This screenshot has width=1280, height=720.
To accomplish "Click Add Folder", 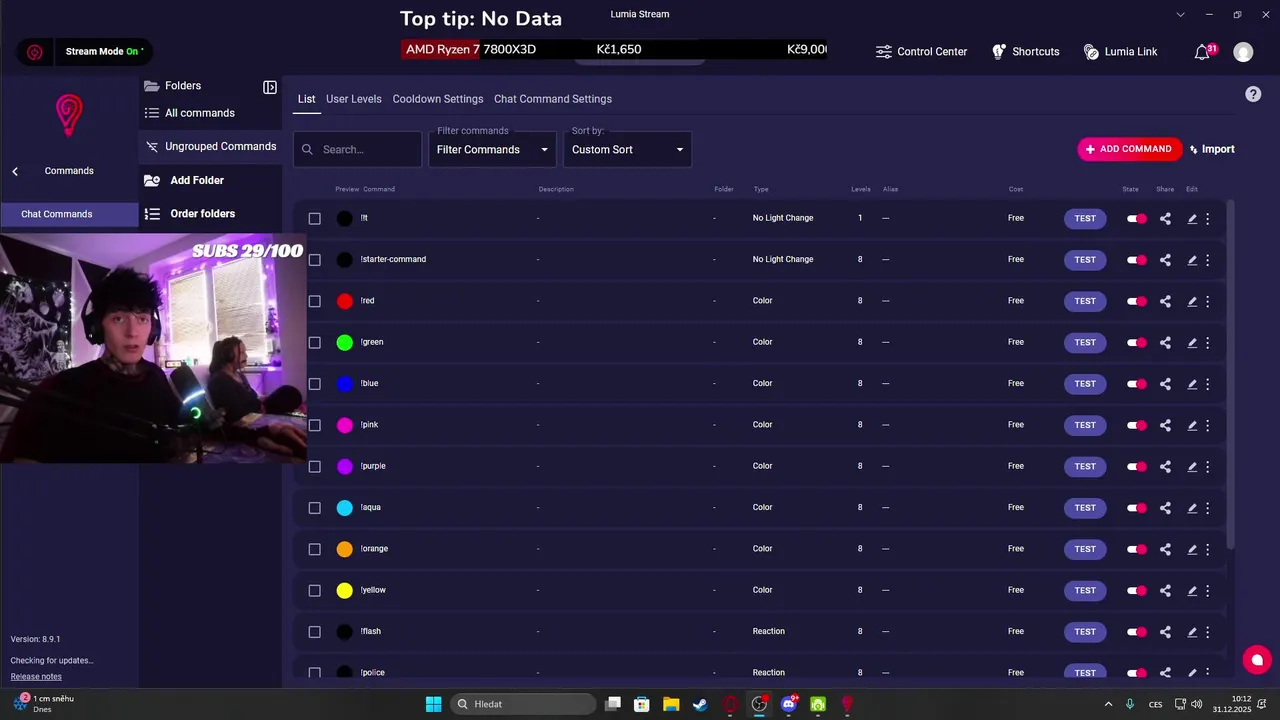I will 184,181.
